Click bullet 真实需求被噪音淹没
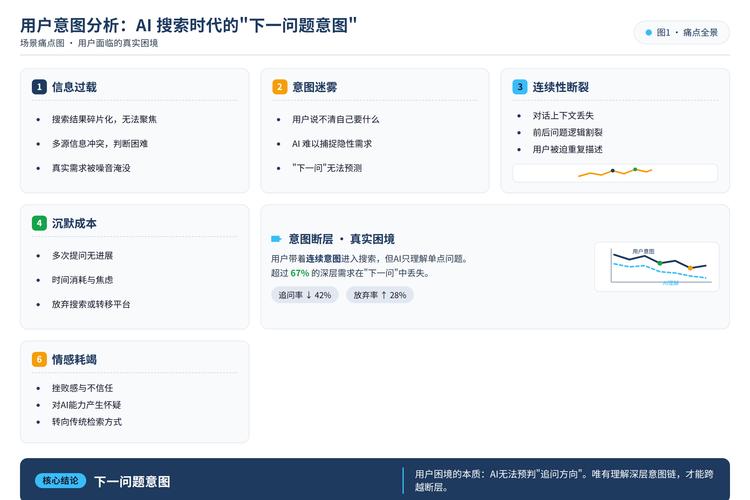The width and height of the screenshot is (750, 500). pos(91,168)
